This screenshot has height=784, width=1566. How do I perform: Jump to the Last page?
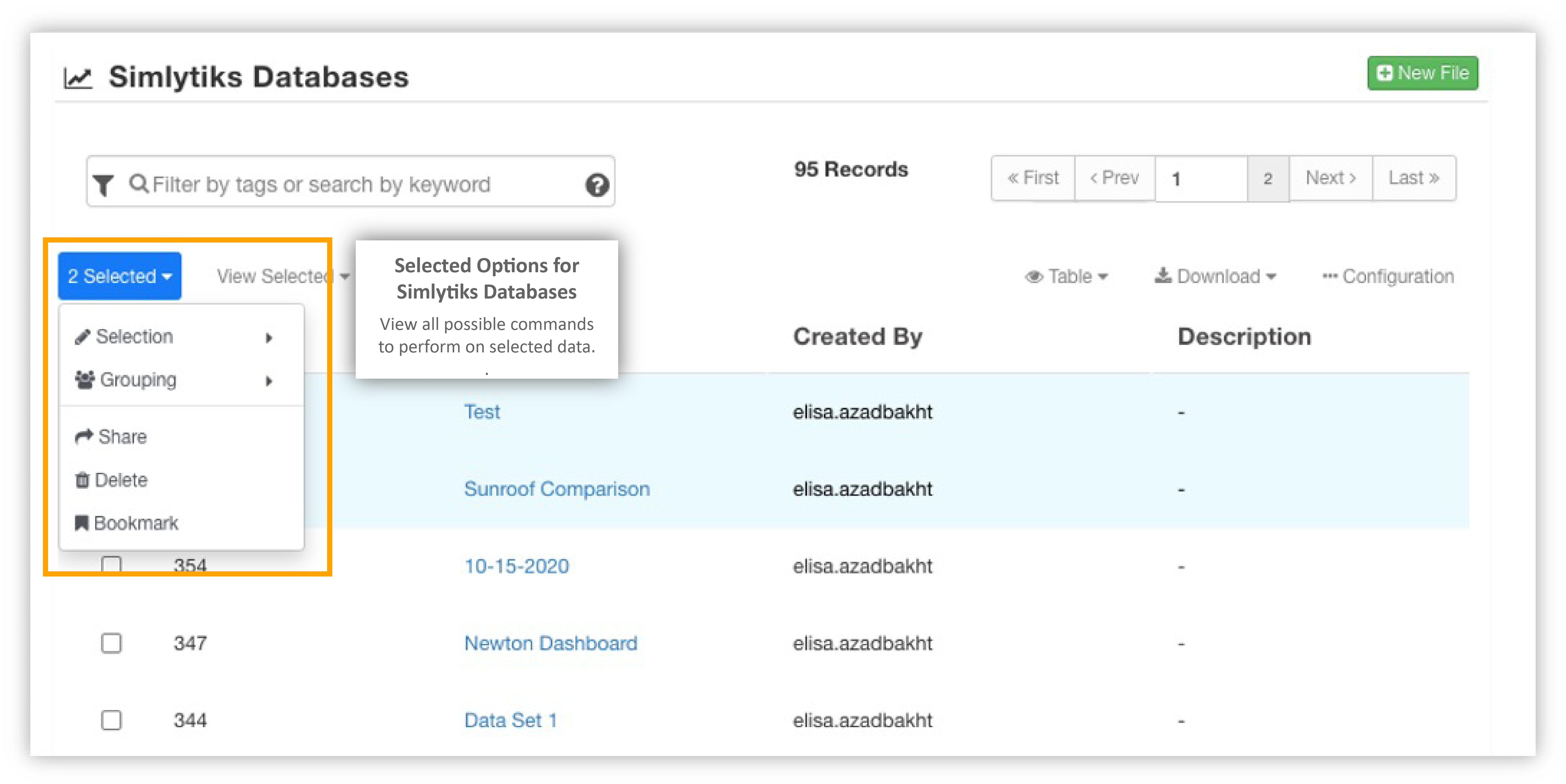tap(1414, 178)
